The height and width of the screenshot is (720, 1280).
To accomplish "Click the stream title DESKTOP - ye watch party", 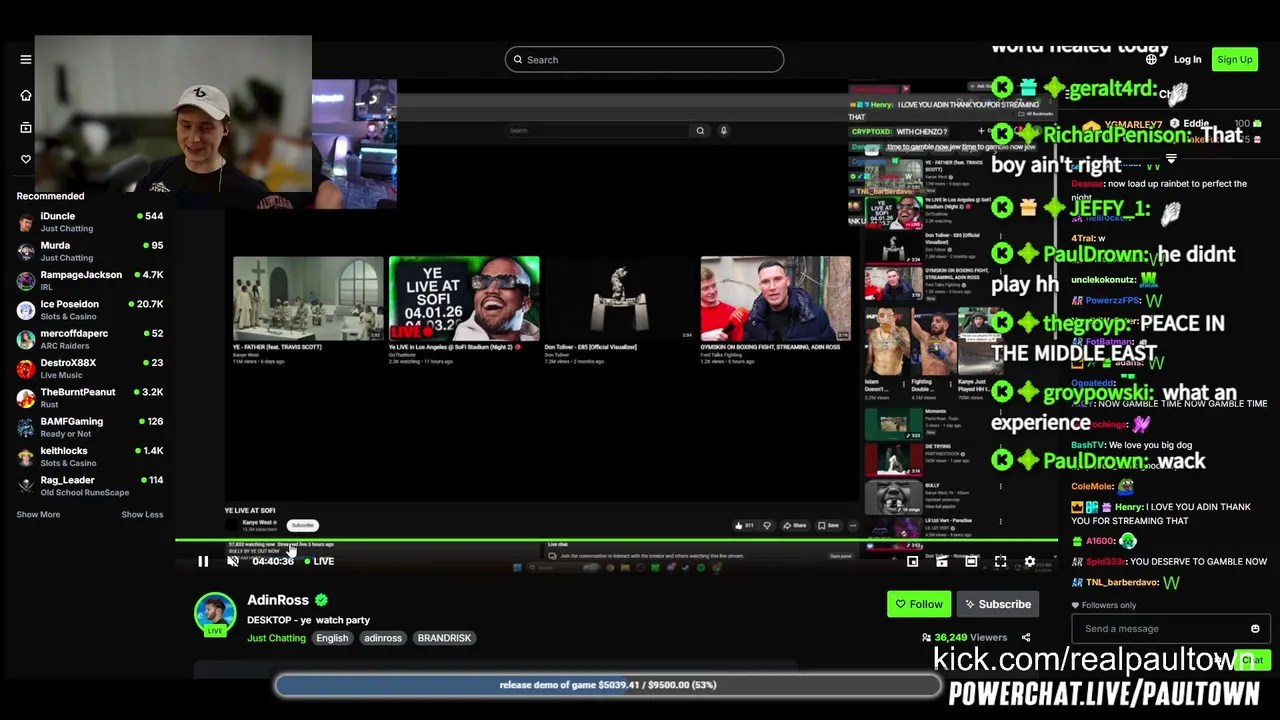I will tap(308, 620).
